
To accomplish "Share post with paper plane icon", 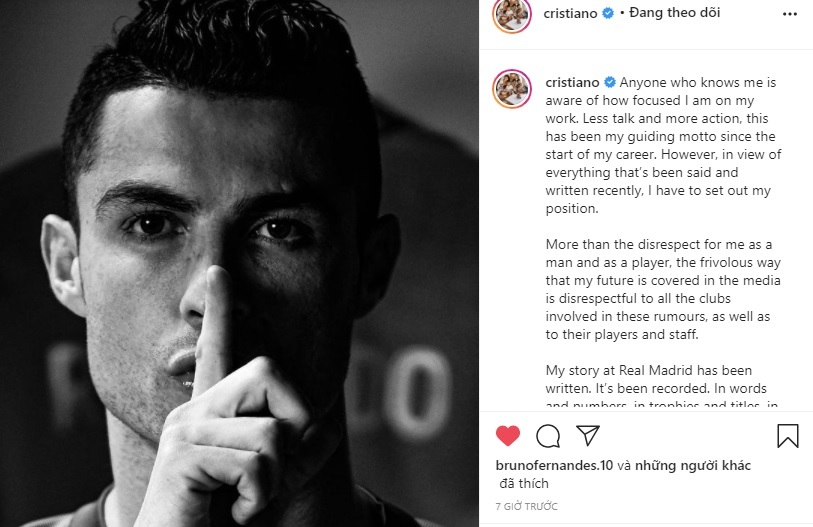I will (x=588, y=435).
